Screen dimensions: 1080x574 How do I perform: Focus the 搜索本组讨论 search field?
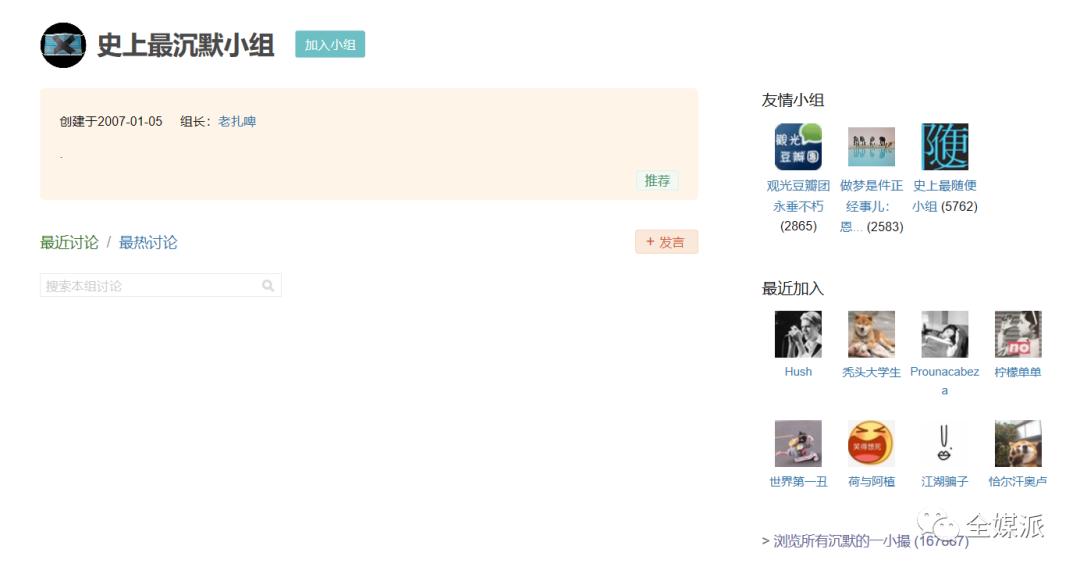pyautogui.click(x=160, y=285)
